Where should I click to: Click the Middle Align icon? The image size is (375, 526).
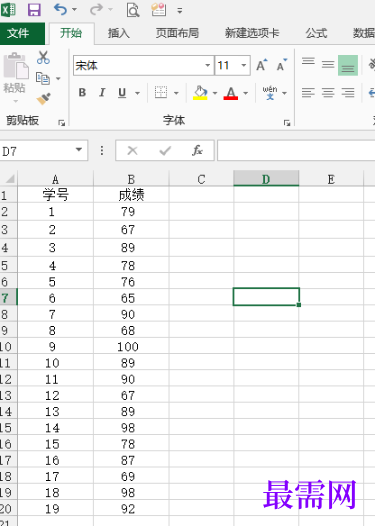pos(328,64)
